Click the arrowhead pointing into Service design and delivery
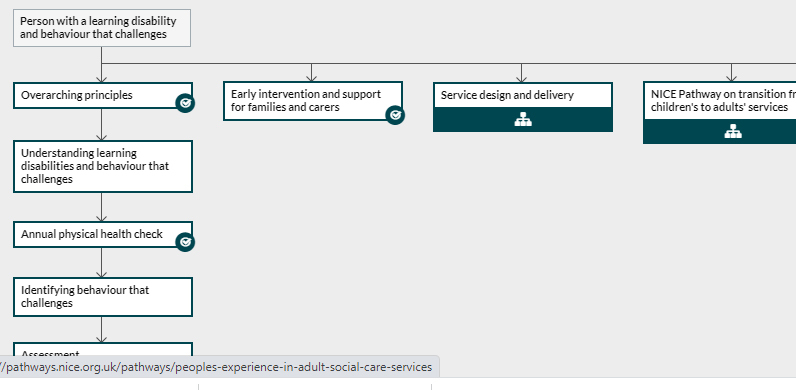 pos(521,78)
